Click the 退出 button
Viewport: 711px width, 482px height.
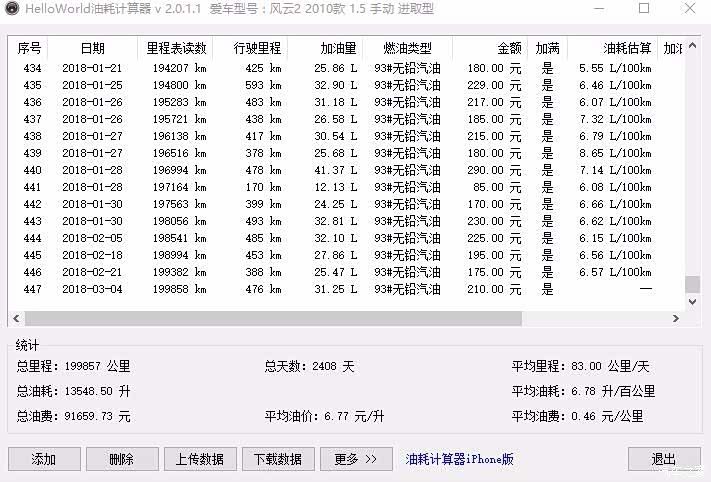(x=663, y=459)
